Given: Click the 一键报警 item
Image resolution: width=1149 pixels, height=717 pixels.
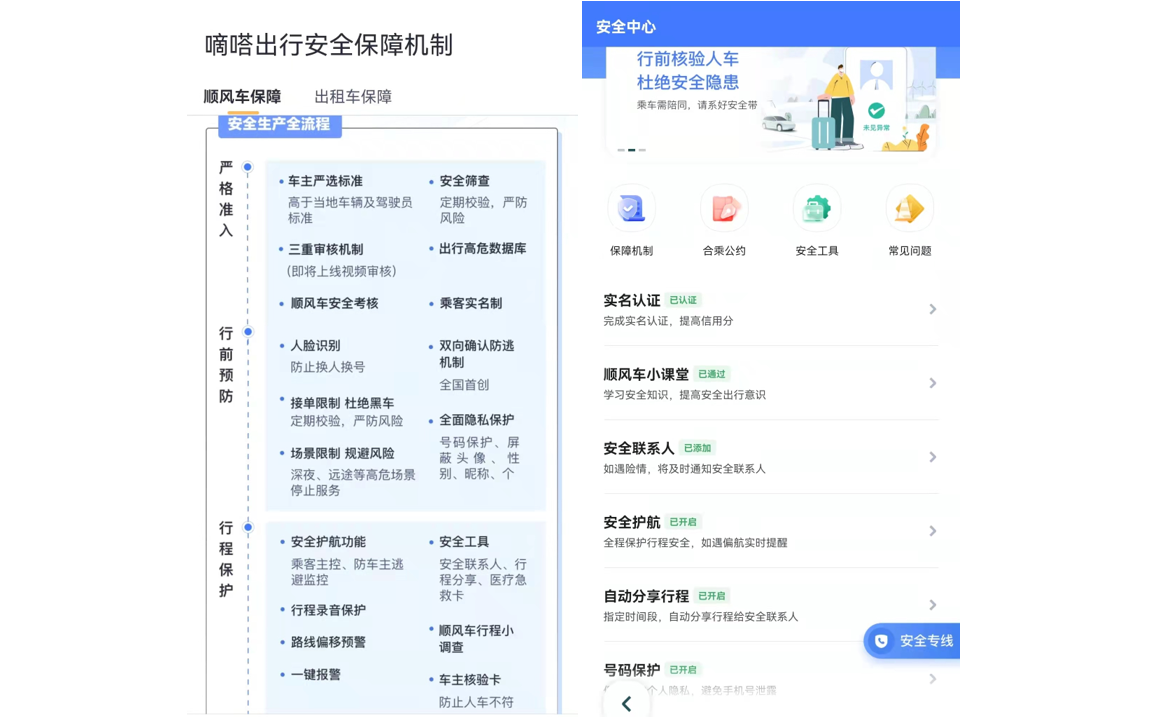Looking at the screenshot, I should 315,674.
